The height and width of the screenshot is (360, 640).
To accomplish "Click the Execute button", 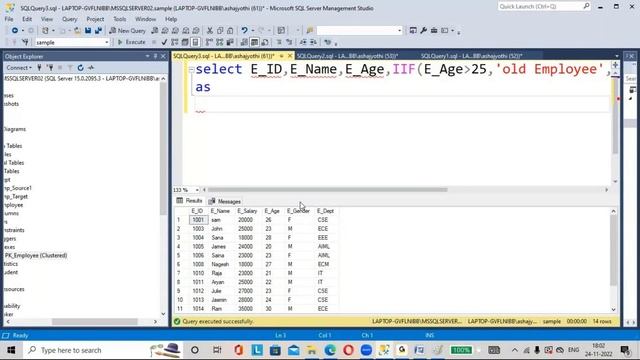I will point(131,42).
